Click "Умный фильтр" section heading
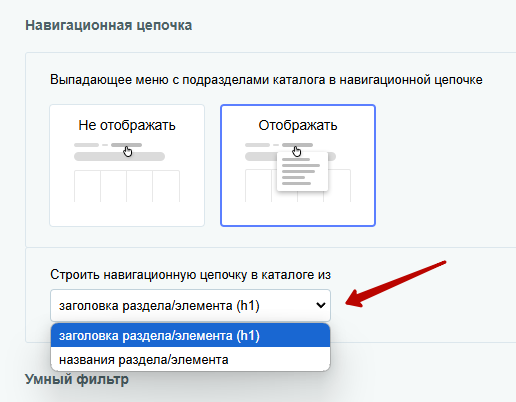516x402 pixels. 77,379
